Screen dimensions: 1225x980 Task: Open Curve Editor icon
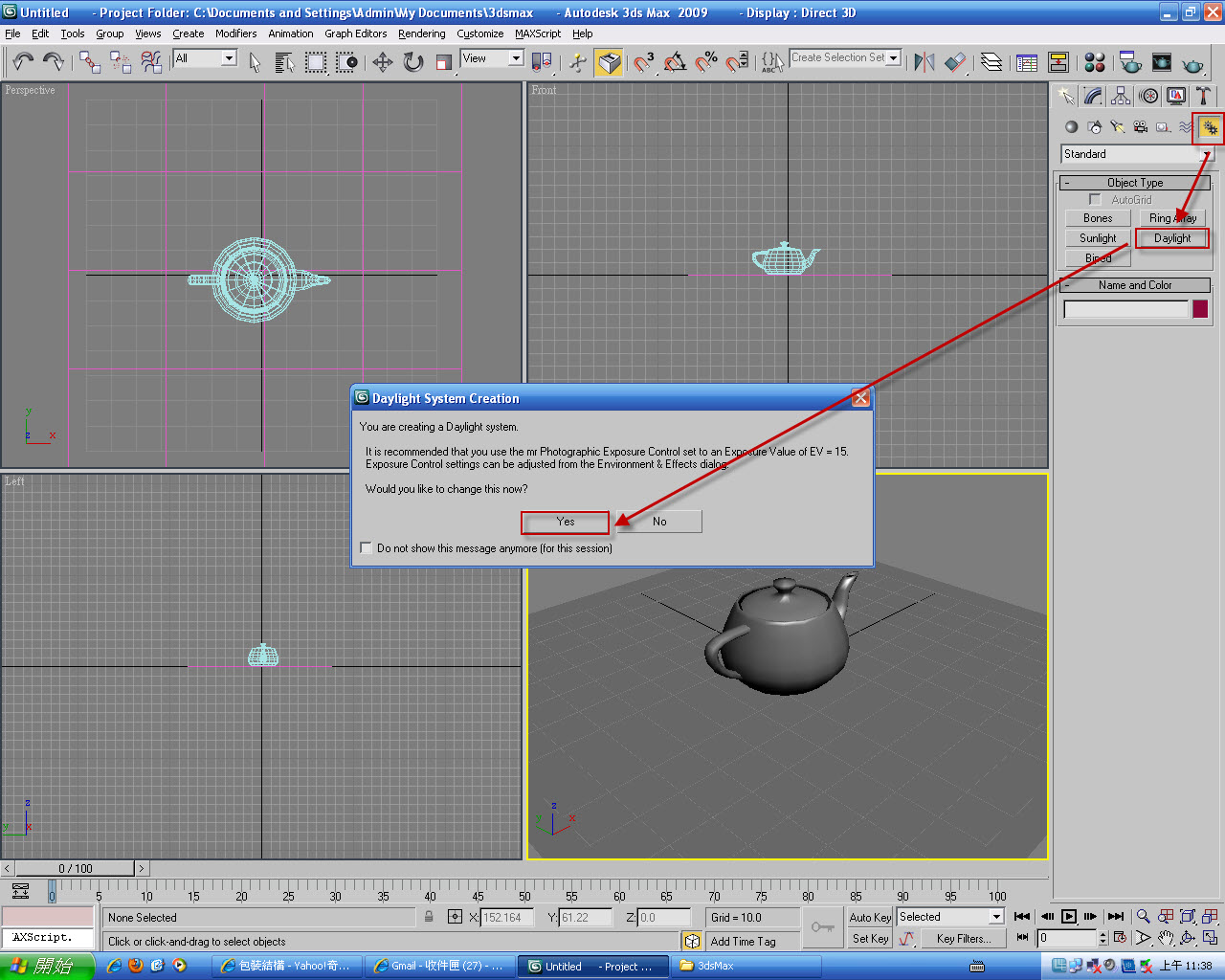tap(1027, 62)
